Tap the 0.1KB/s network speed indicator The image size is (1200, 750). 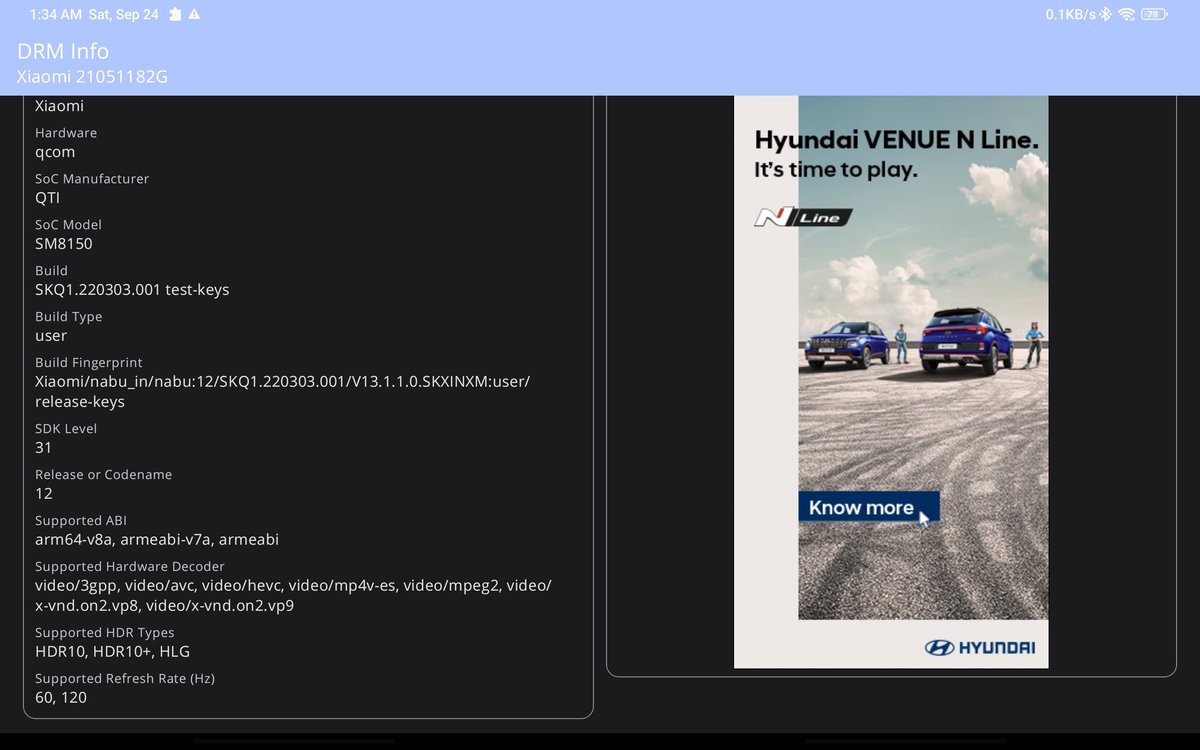(x=1071, y=14)
